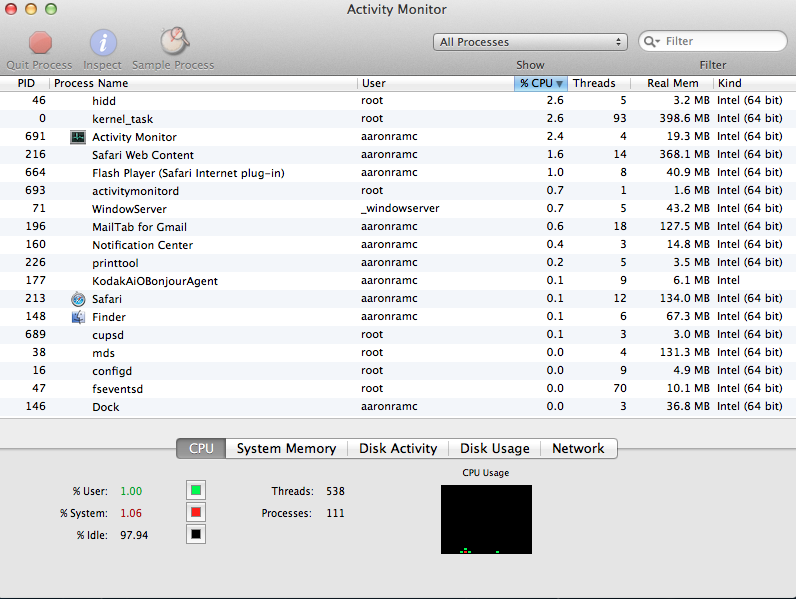Select the Activity Monitor app icon in list
Screen dimensions: 796x599
78,137
